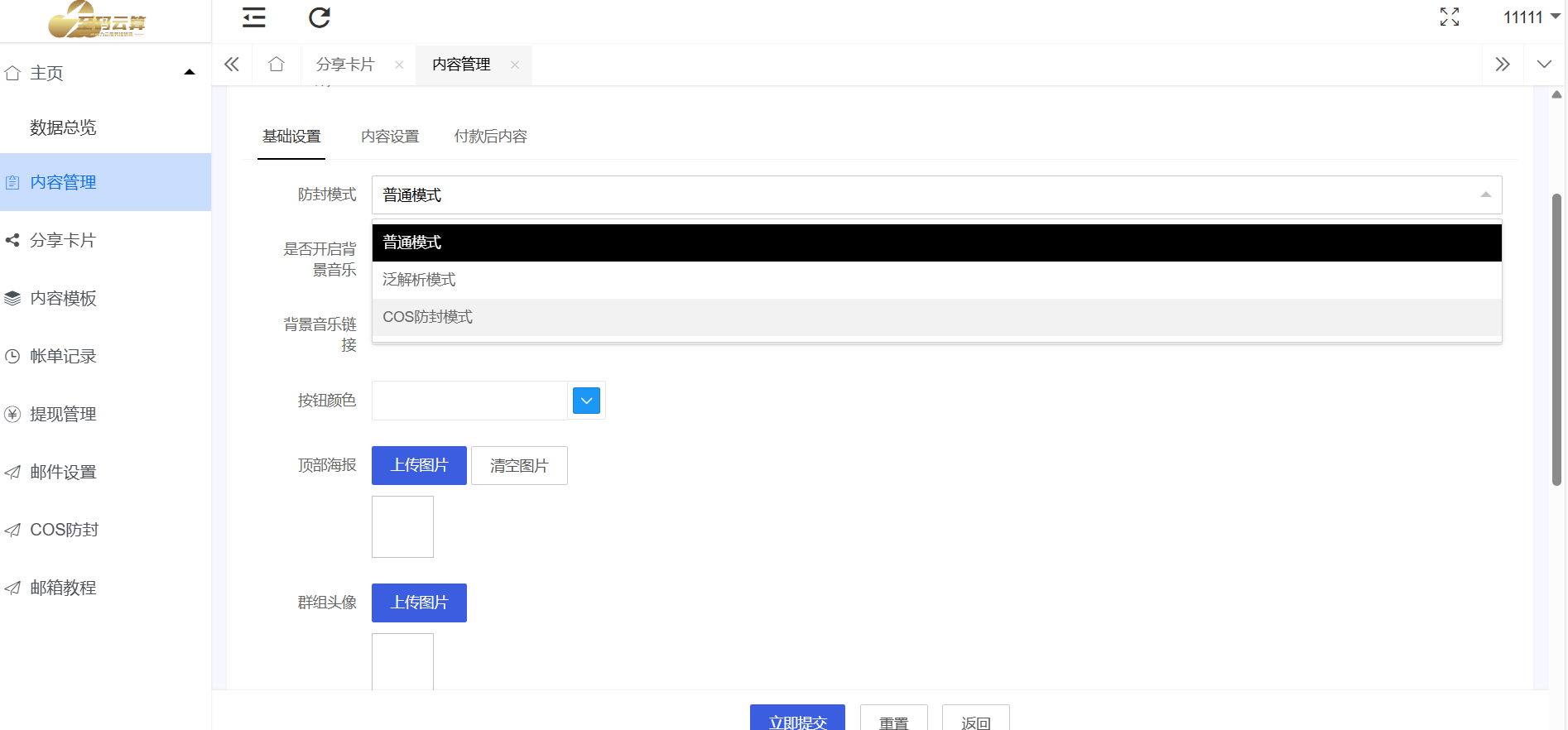Toggle the sidebar collapse icon

254,17
